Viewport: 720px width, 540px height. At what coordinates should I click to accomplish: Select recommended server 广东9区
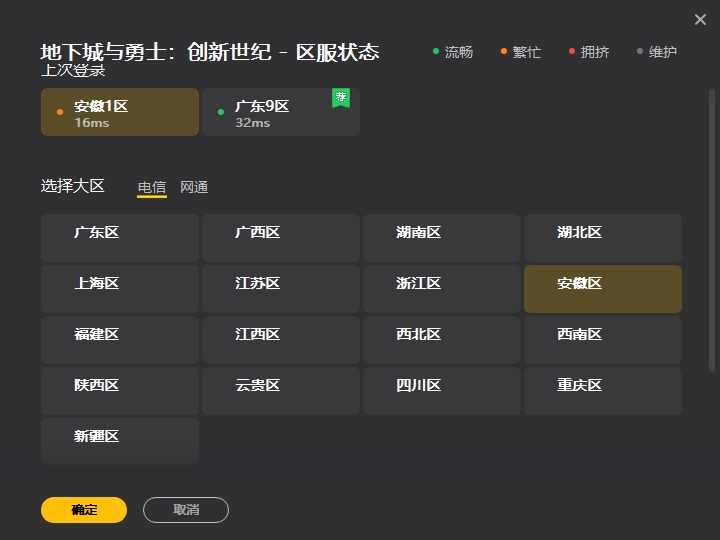click(281, 112)
